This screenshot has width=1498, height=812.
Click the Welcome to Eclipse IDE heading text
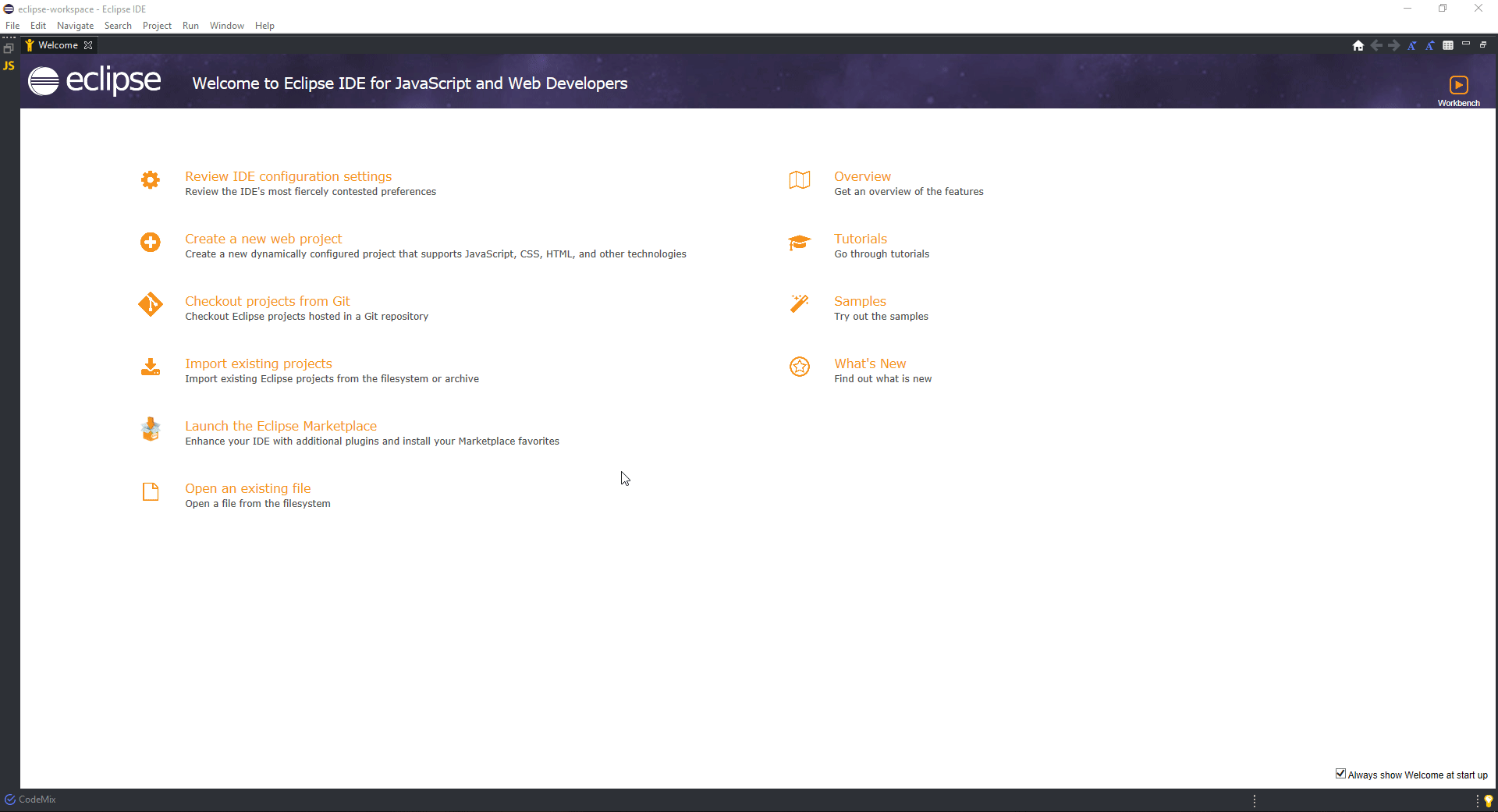(x=410, y=83)
